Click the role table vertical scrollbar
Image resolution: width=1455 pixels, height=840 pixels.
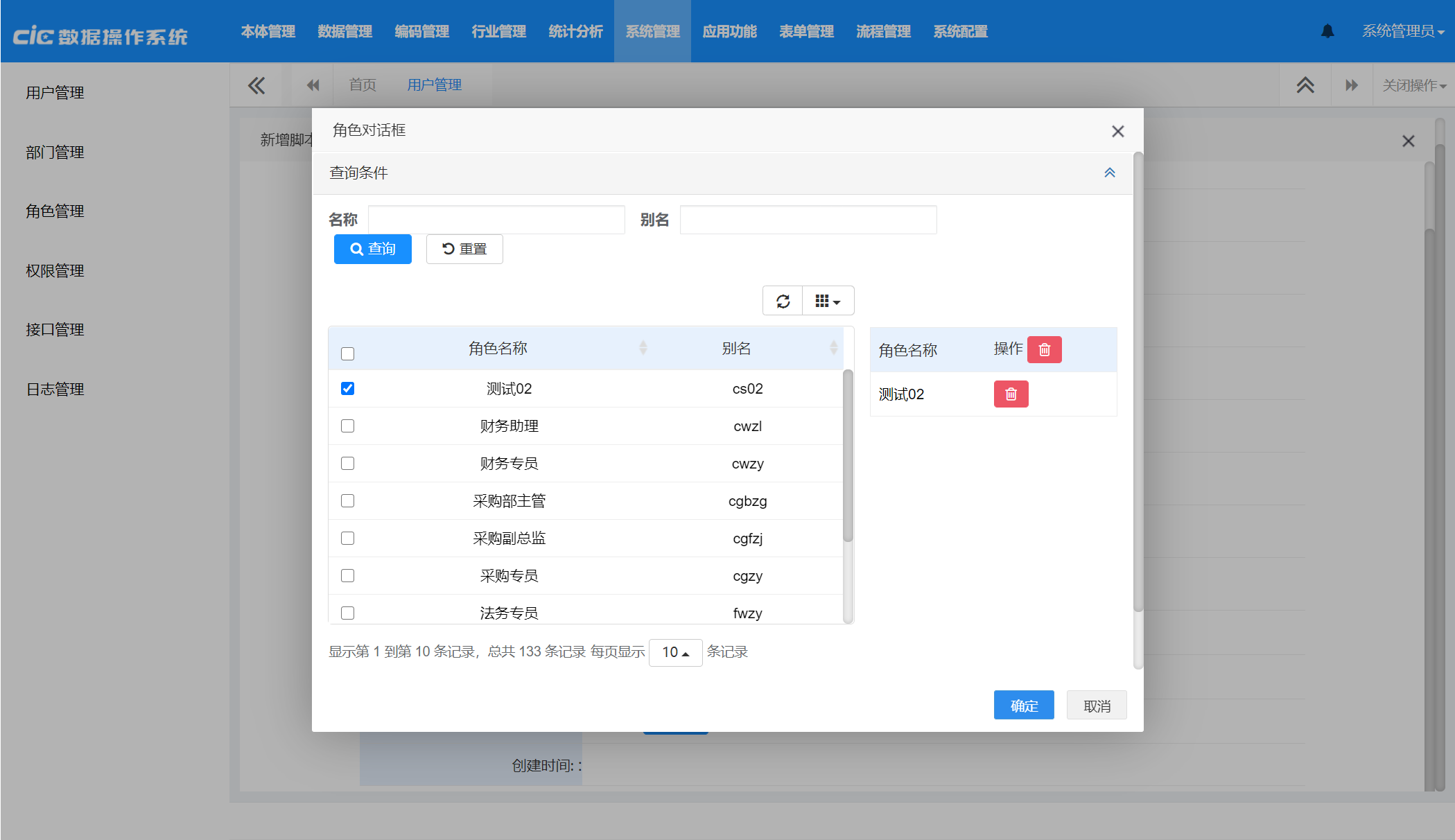[x=848, y=457]
